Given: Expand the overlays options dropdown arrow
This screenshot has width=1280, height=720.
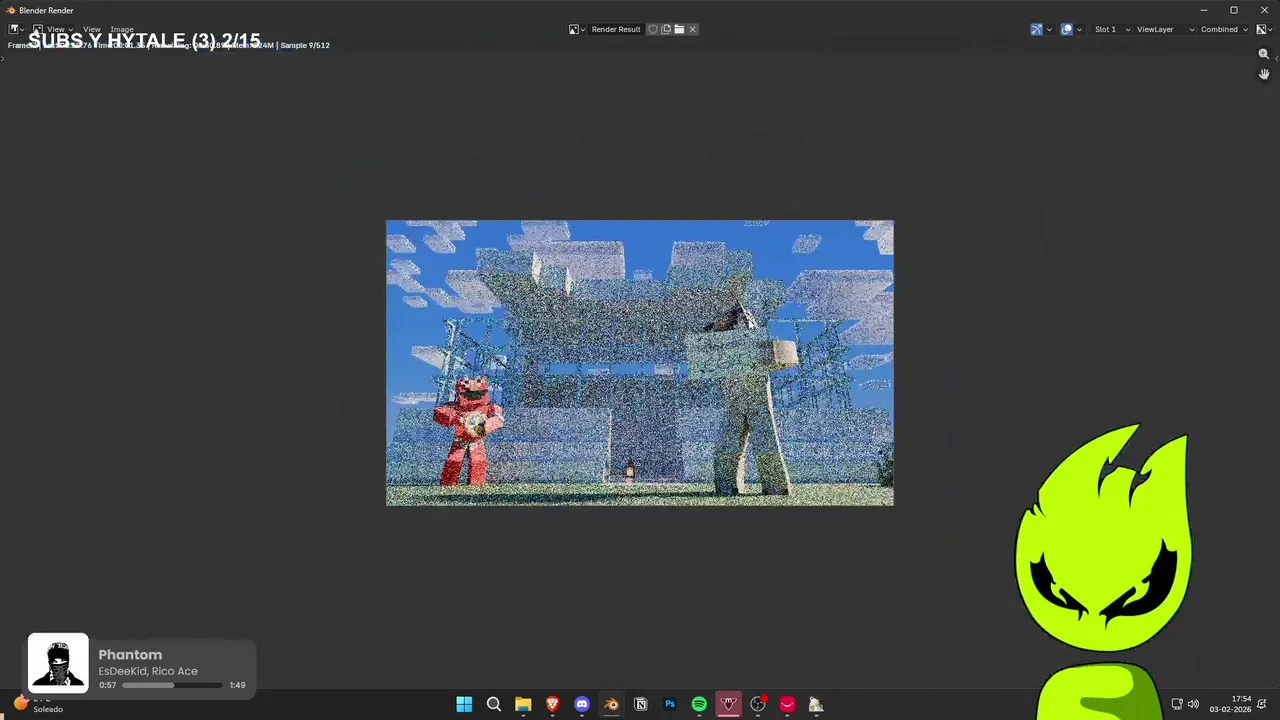Looking at the screenshot, I should 1079,29.
